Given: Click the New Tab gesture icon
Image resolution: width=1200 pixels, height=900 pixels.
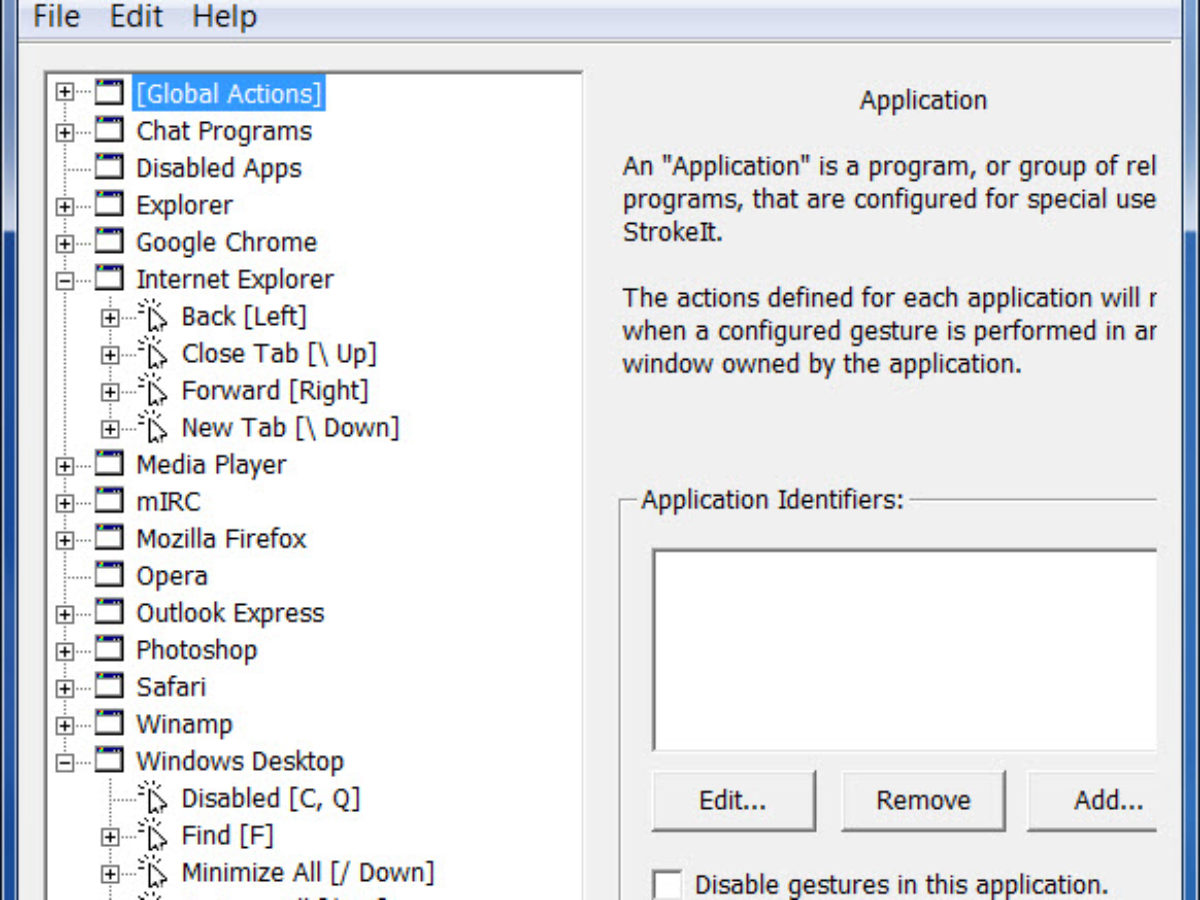Looking at the screenshot, I should coord(153,427).
